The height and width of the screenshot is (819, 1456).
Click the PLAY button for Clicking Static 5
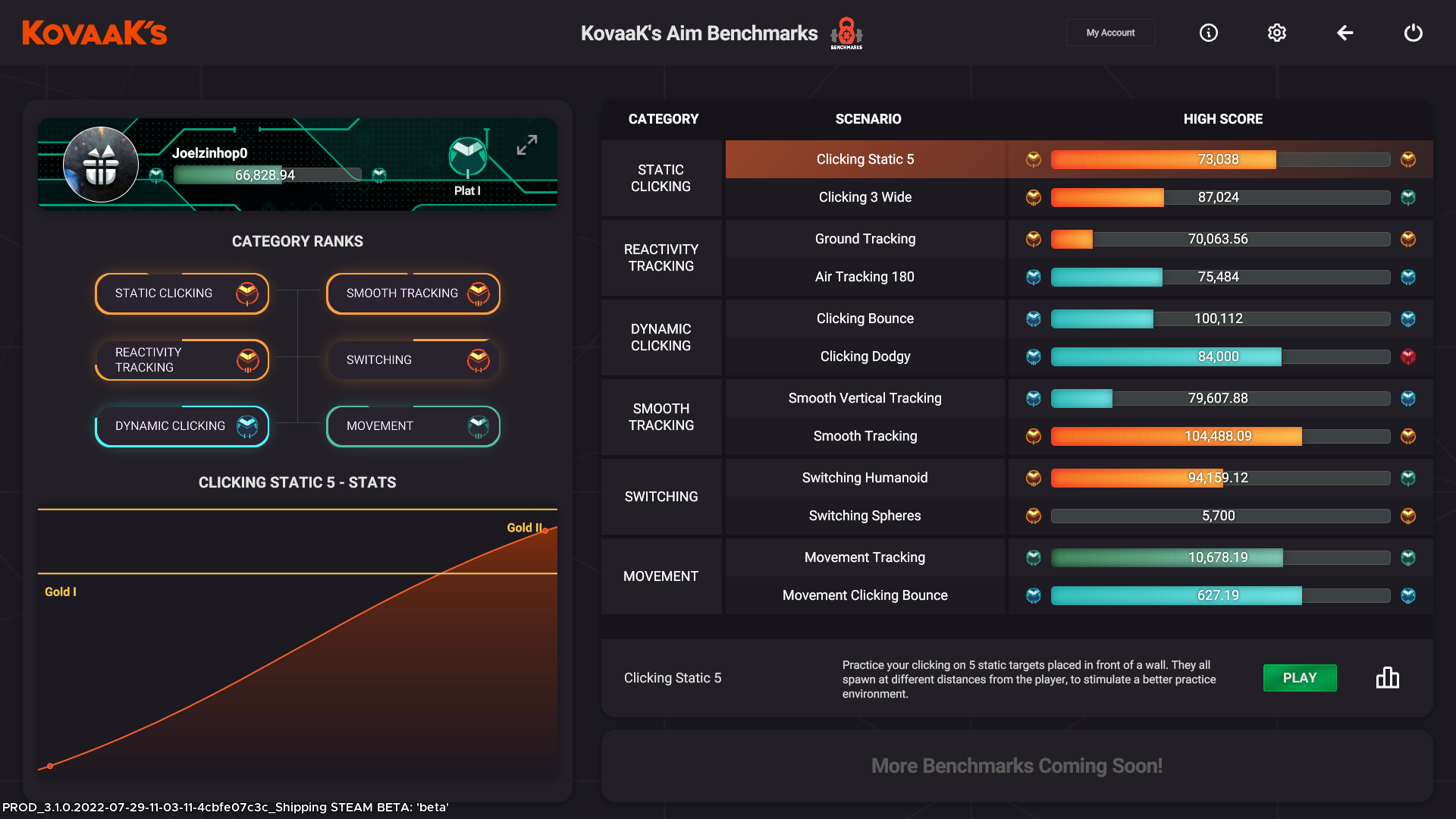[x=1300, y=677]
